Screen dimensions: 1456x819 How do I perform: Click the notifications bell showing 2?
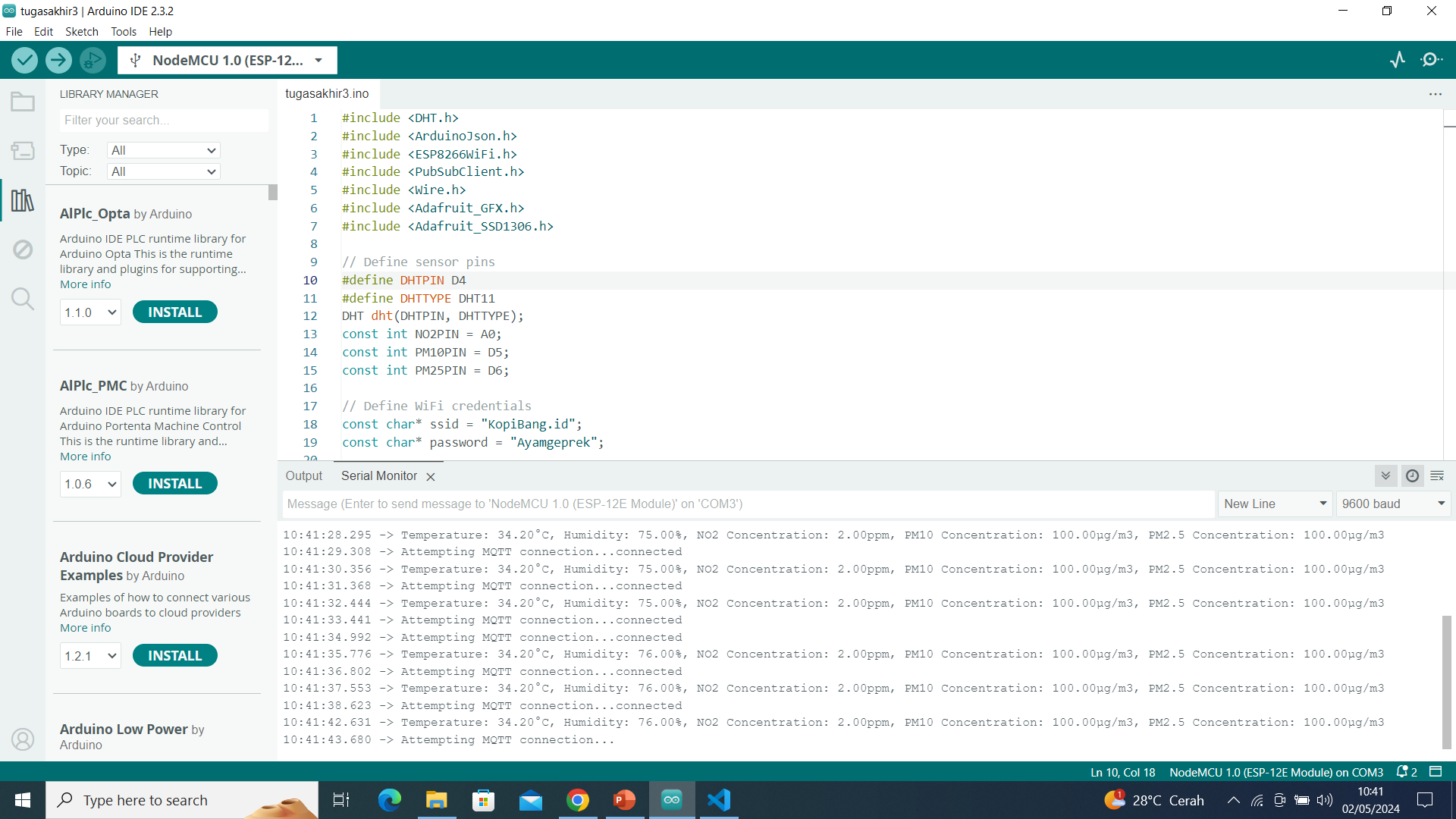[1407, 772]
